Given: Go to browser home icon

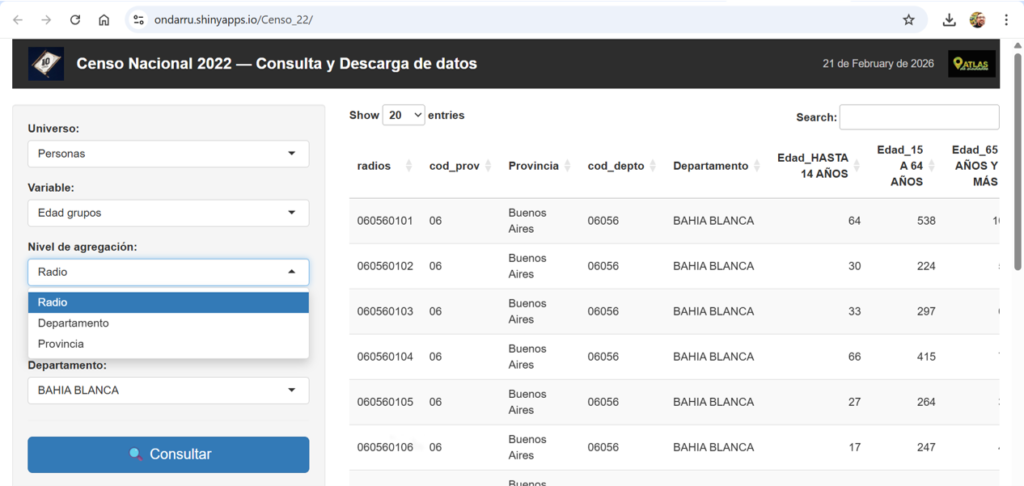Looking at the screenshot, I should click(104, 19).
